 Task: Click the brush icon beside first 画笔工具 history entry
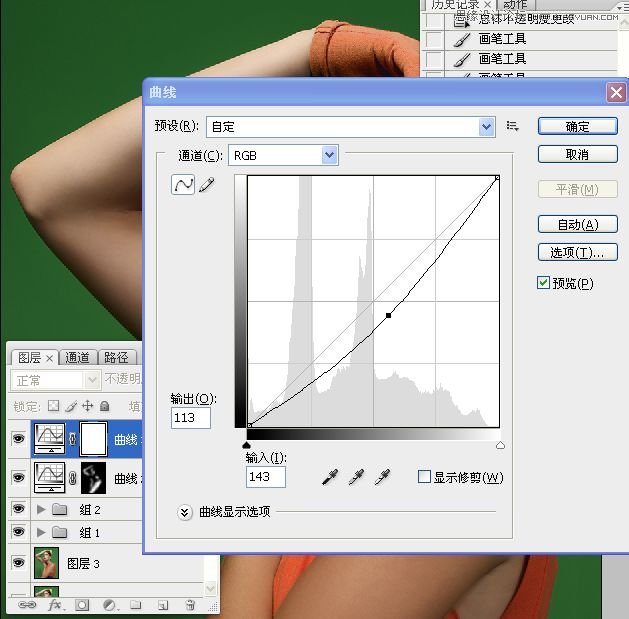coord(462,40)
